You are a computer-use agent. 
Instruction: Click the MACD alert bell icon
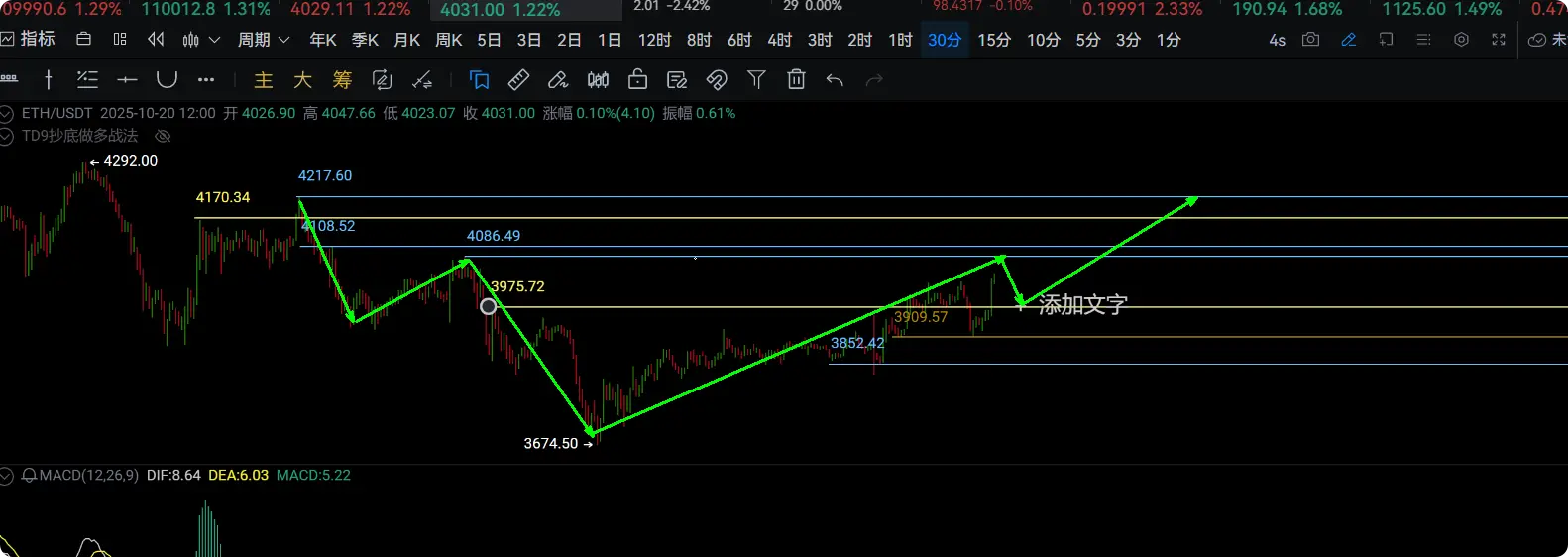29,476
